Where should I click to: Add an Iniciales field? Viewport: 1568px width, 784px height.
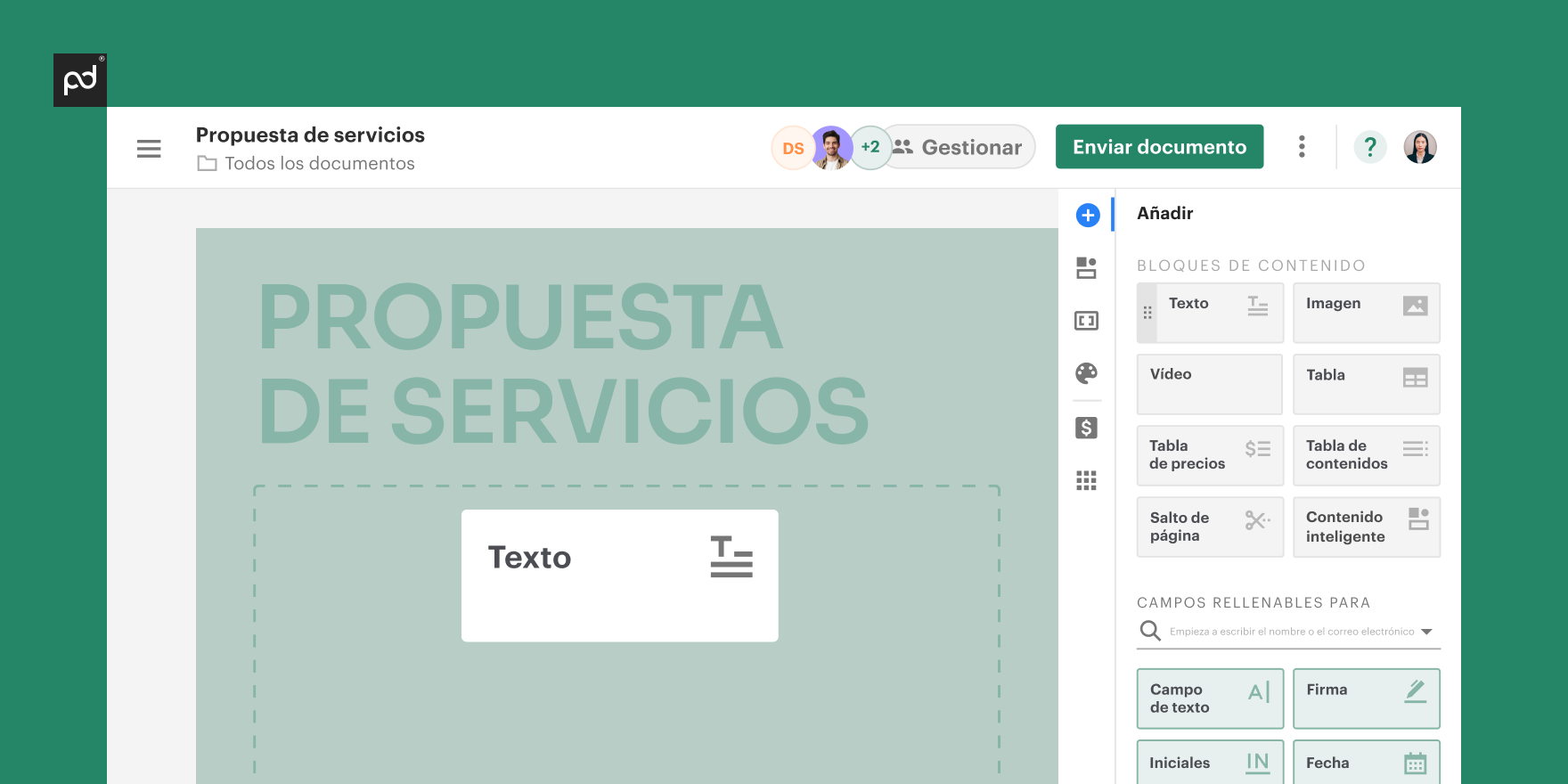click(1210, 763)
